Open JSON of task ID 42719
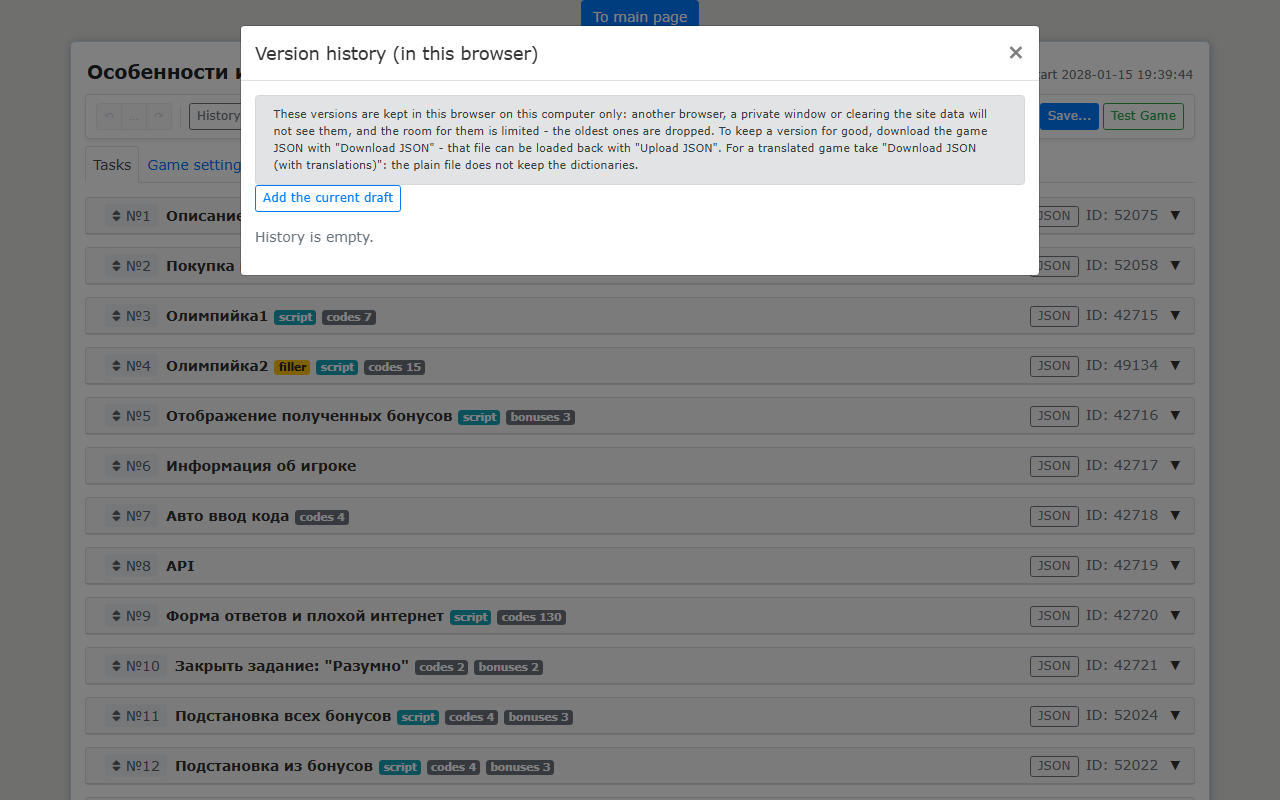 click(x=1054, y=566)
